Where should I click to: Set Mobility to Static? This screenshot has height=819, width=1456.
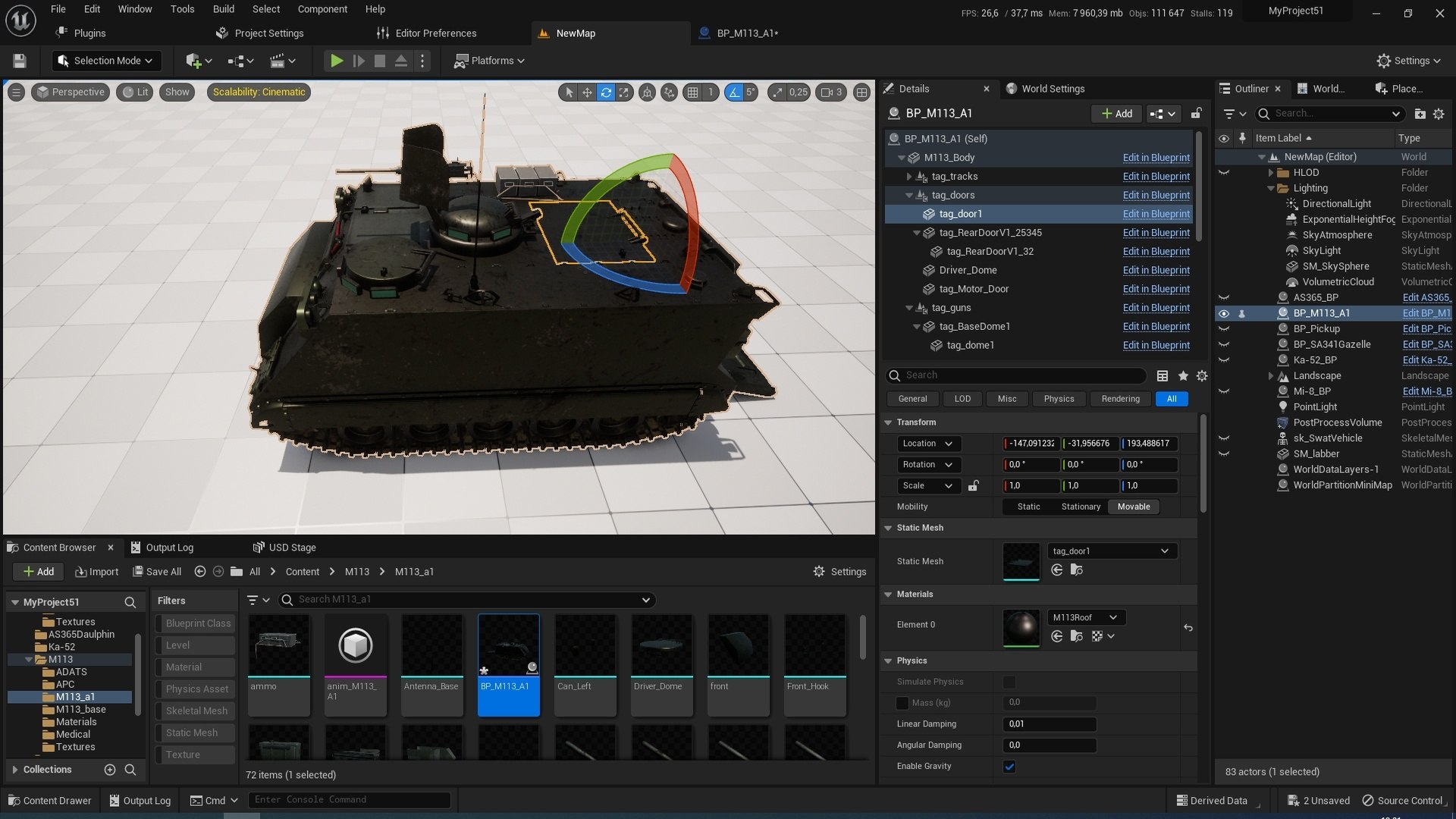point(1028,507)
